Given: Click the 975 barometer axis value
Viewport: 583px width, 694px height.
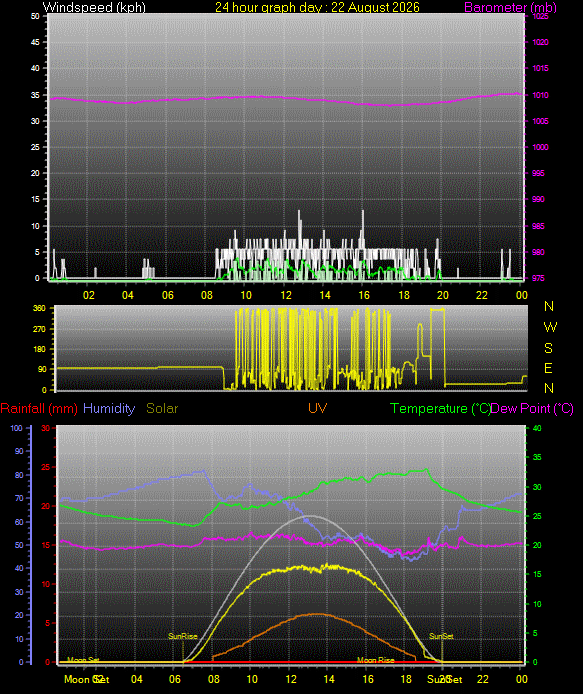Looking at the screenshot, I should [538, 278].
